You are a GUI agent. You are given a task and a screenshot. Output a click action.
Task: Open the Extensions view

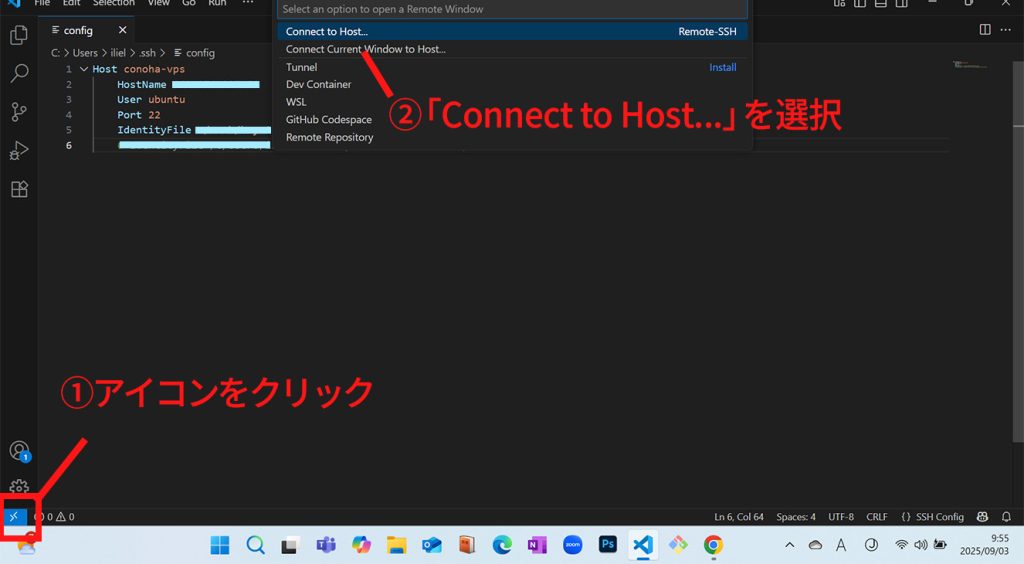18,189
